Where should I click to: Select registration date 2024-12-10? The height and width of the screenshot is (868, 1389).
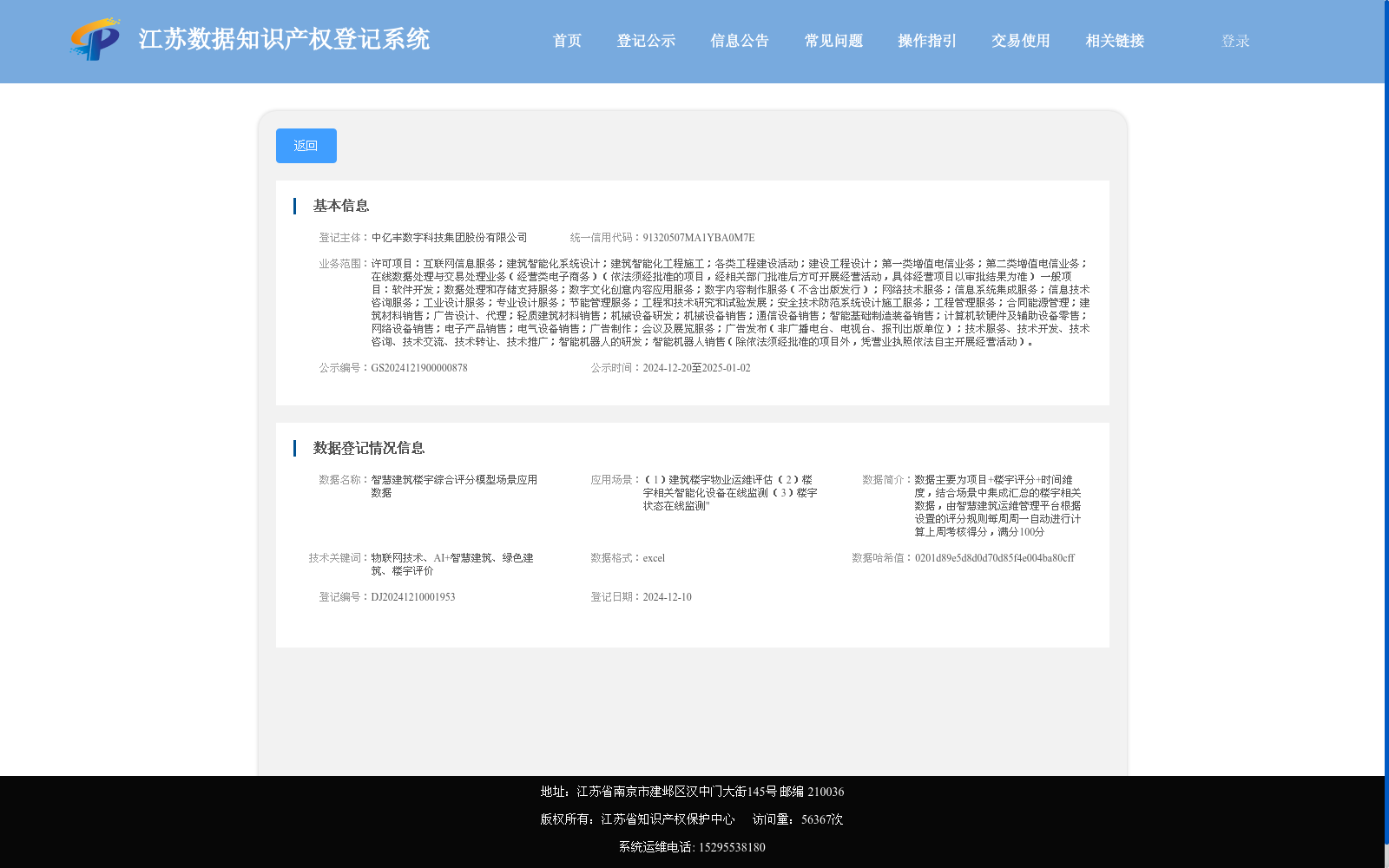pos(667,597)
